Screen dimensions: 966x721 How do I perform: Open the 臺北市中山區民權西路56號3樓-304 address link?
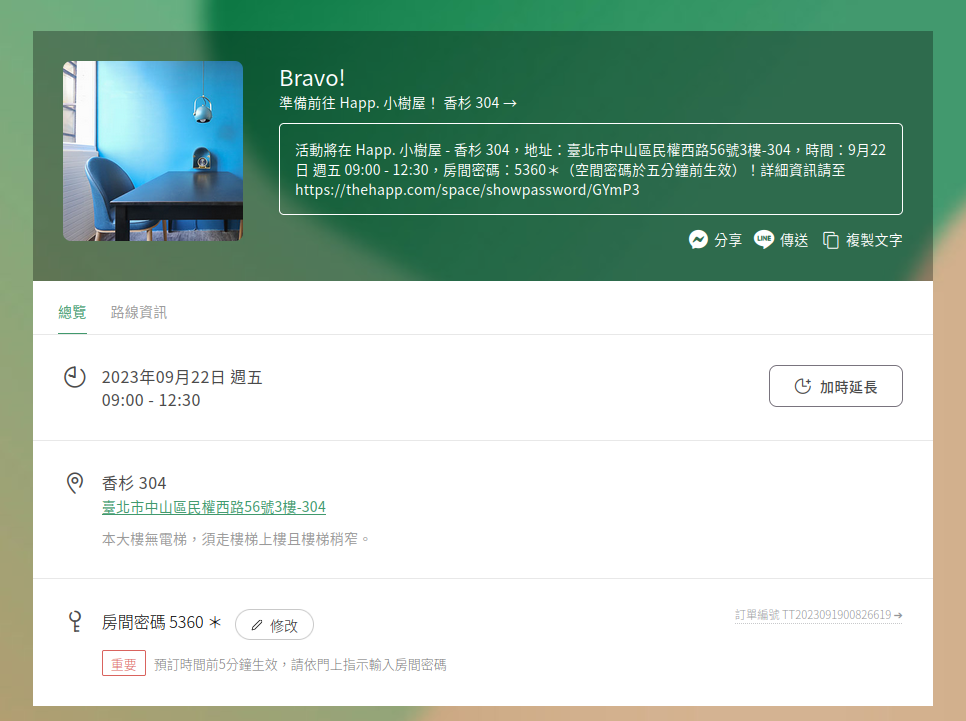214,507
